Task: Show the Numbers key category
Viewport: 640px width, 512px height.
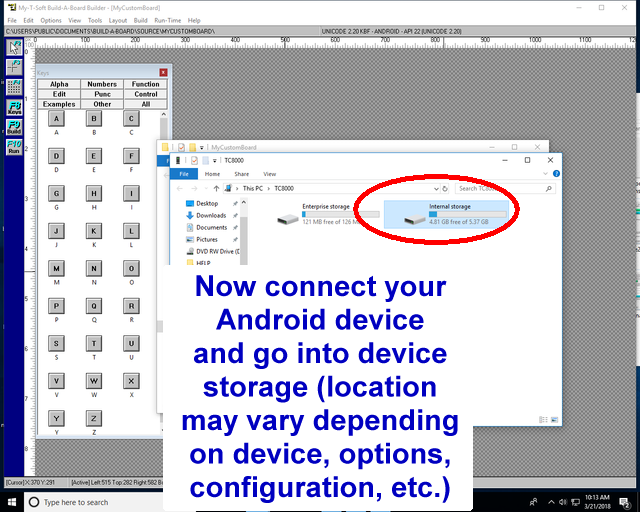Action: (x=102, y=85)
